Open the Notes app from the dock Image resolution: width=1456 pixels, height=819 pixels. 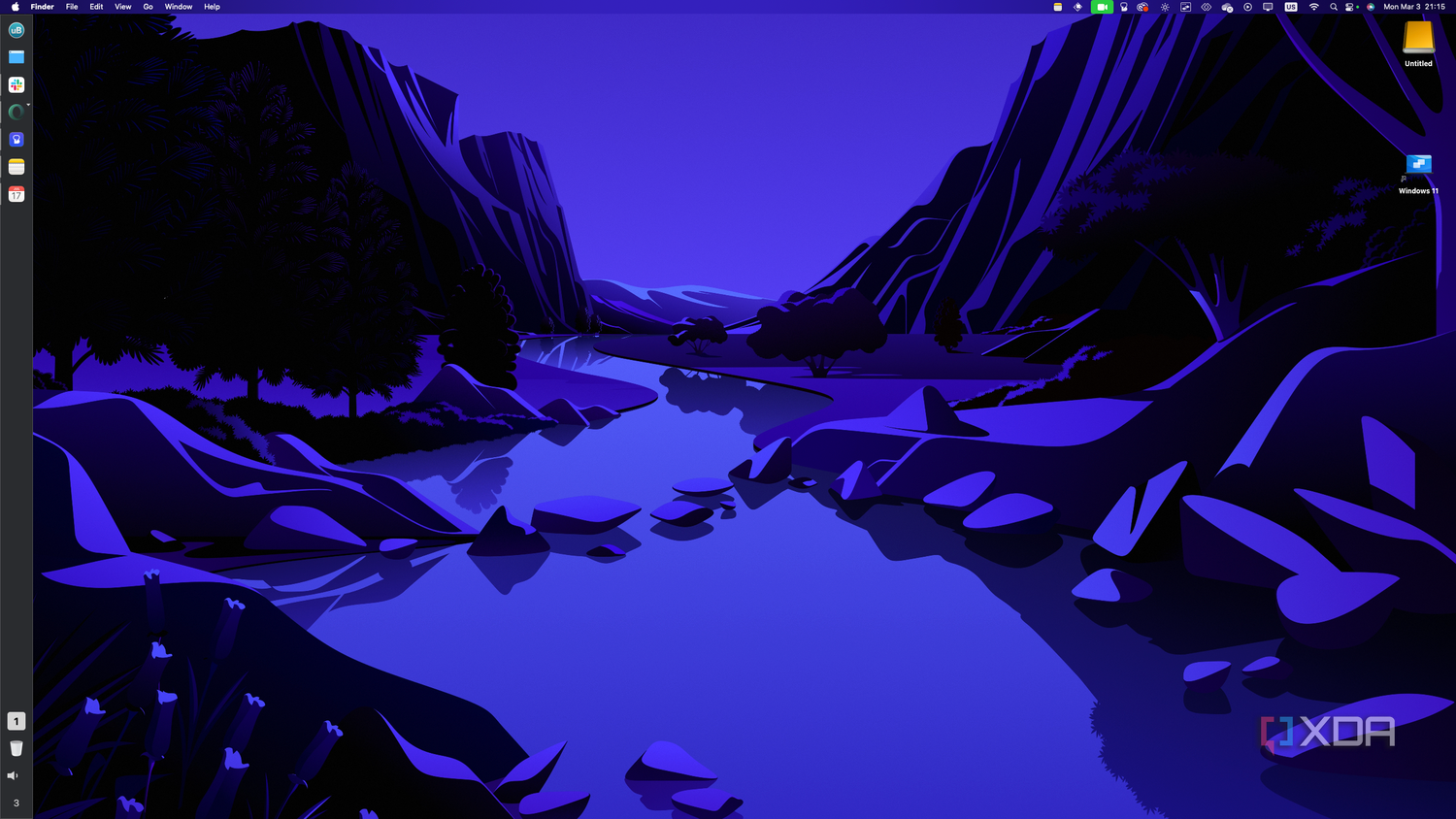[x=16, y=167]
